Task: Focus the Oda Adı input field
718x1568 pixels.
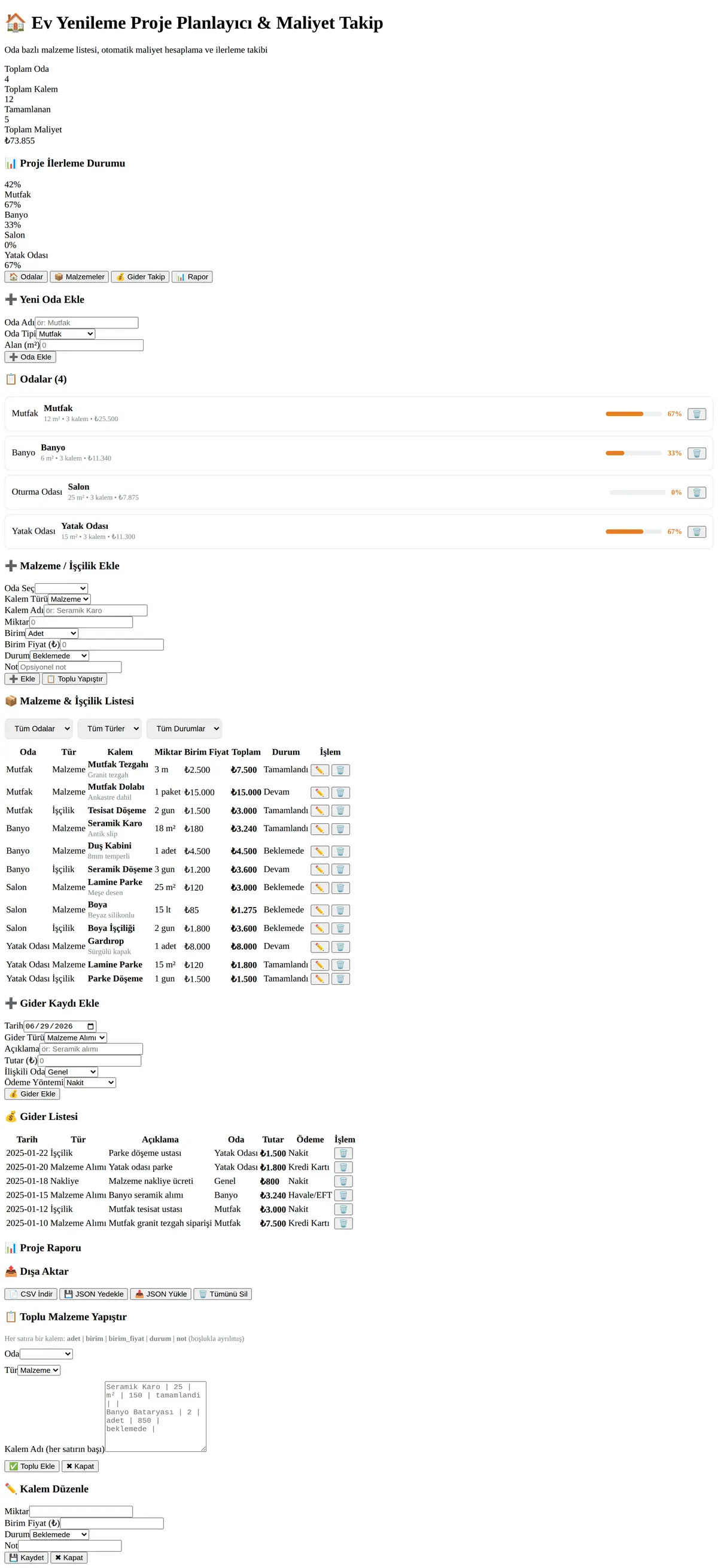Action: [87, 322]
